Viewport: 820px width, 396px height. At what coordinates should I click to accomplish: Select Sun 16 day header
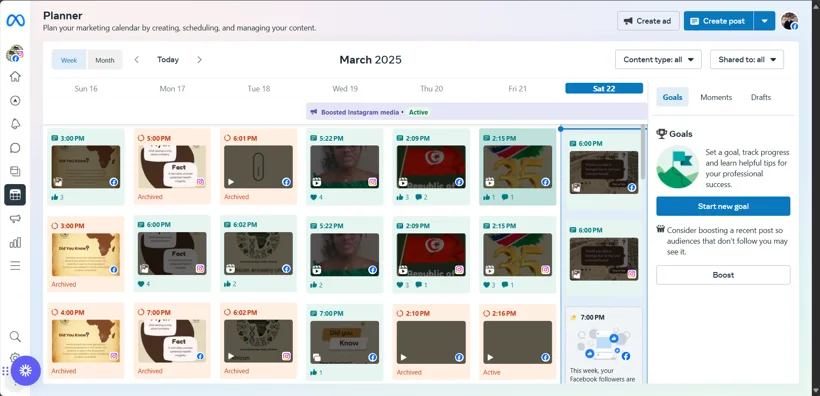coord(86,88)
